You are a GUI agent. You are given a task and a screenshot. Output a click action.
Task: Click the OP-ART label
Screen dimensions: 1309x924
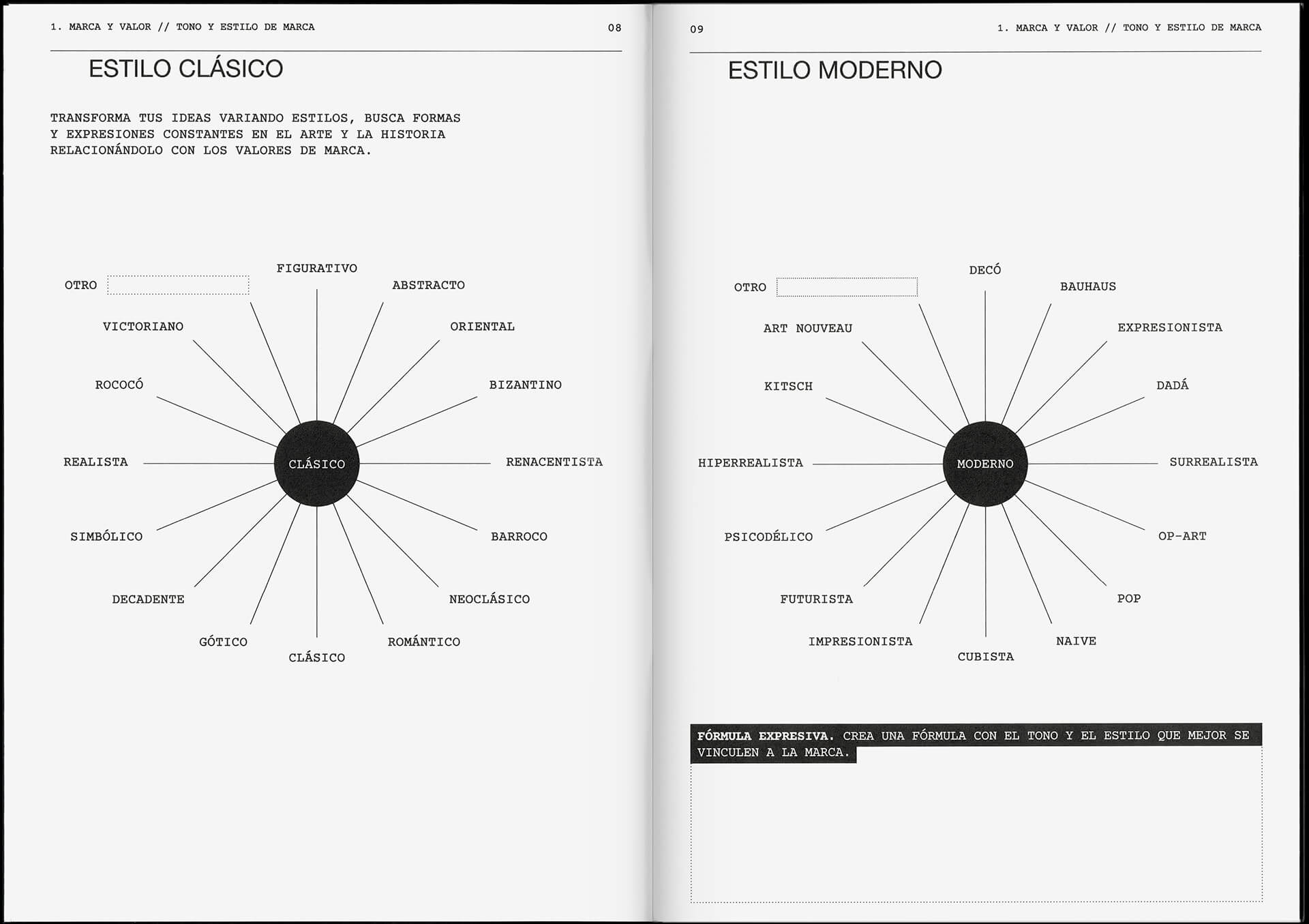point(1182,537)
